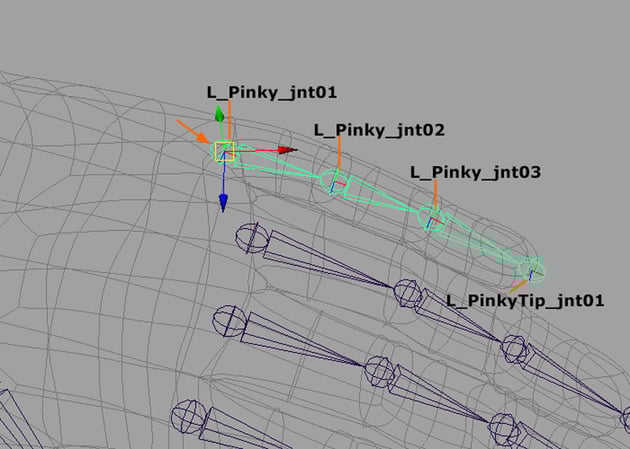The width and height of the screenshot is (630, 449).
Task: Select the L_Pinky_jnt03 joint sphere in viewport
Action: click(430, 217)
